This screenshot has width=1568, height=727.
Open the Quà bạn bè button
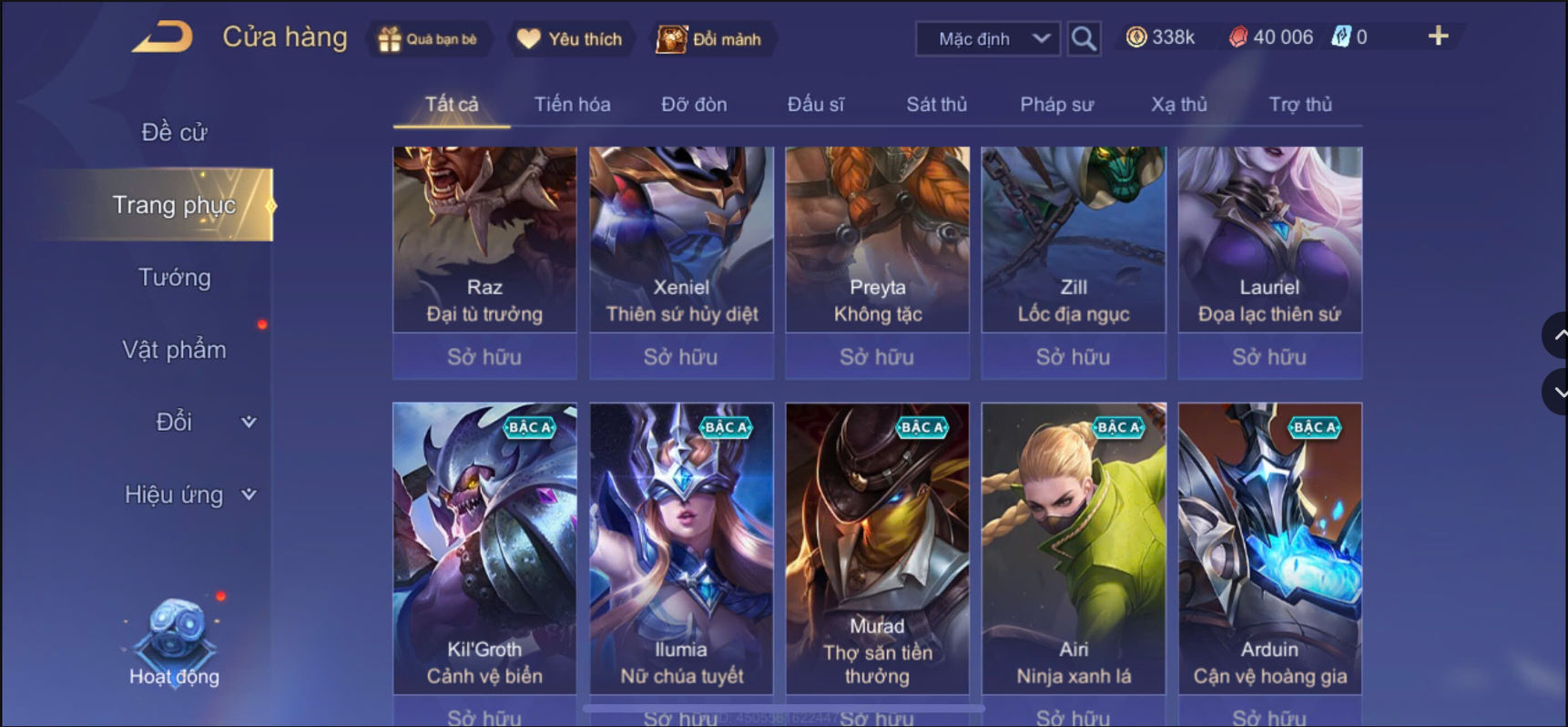[x=429, y=39]
